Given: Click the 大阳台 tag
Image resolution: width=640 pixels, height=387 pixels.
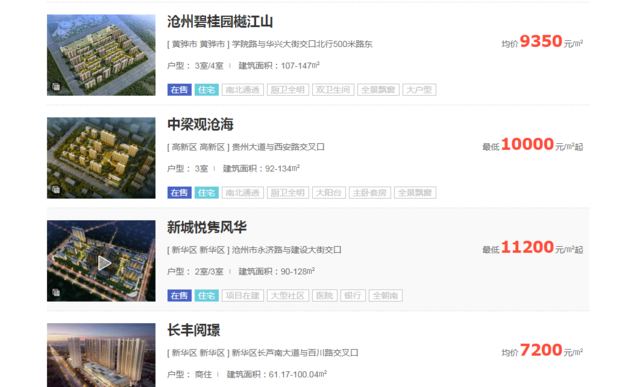Looking at the screenshot, I should 329,193.
